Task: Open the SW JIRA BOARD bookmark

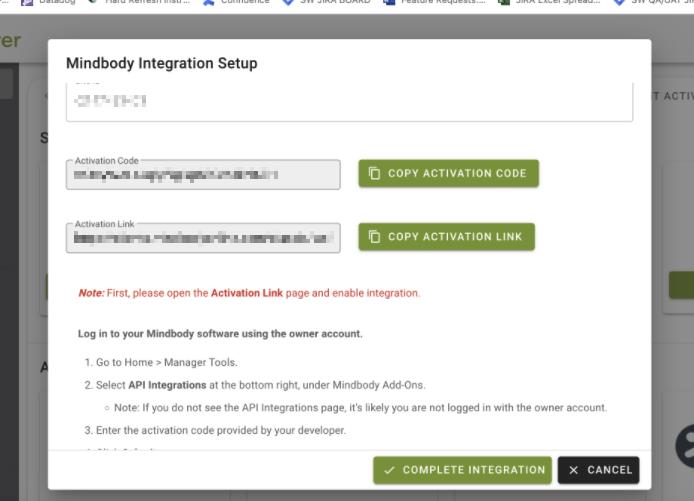Action: (326, 2)
